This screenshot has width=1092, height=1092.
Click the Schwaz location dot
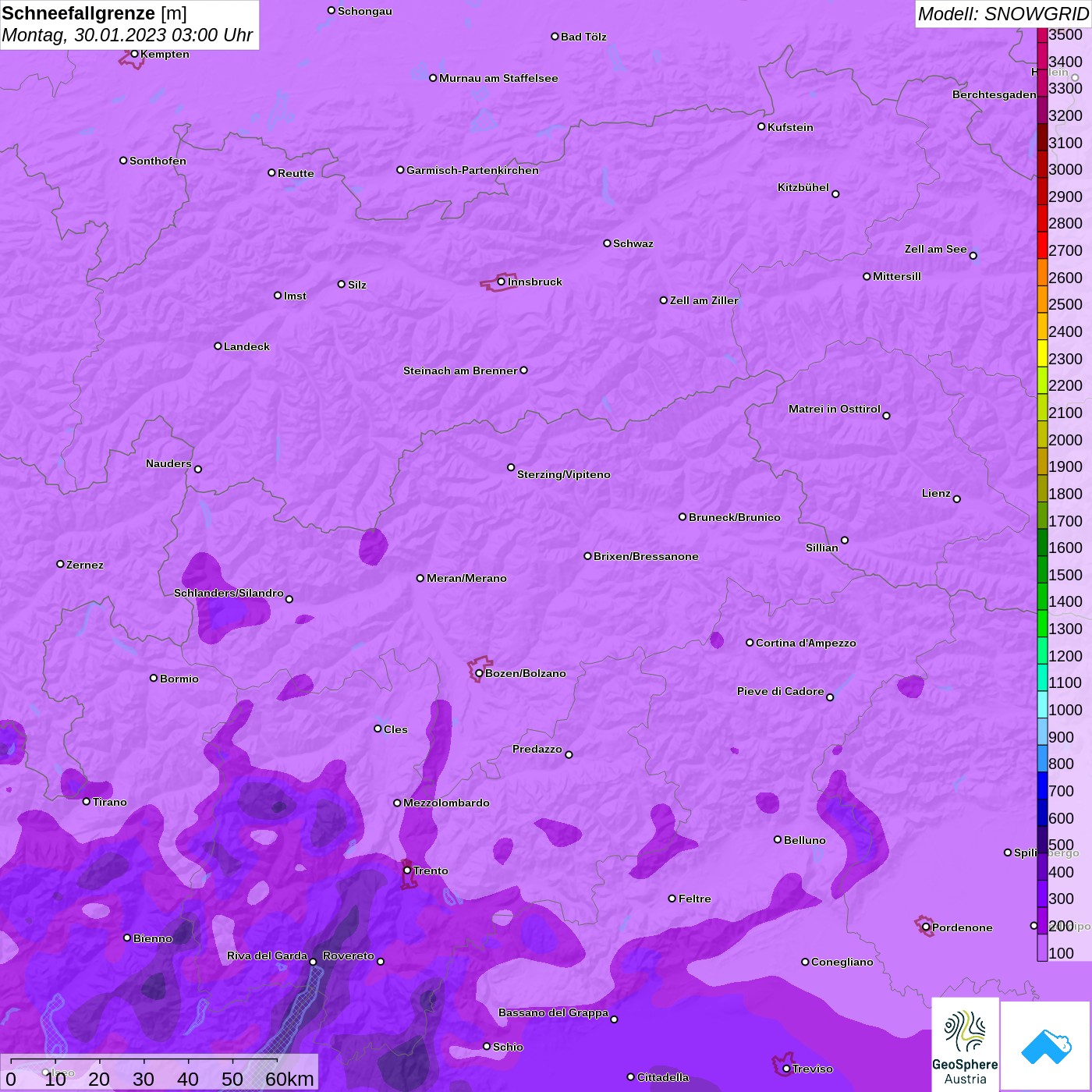pos(607,243)
